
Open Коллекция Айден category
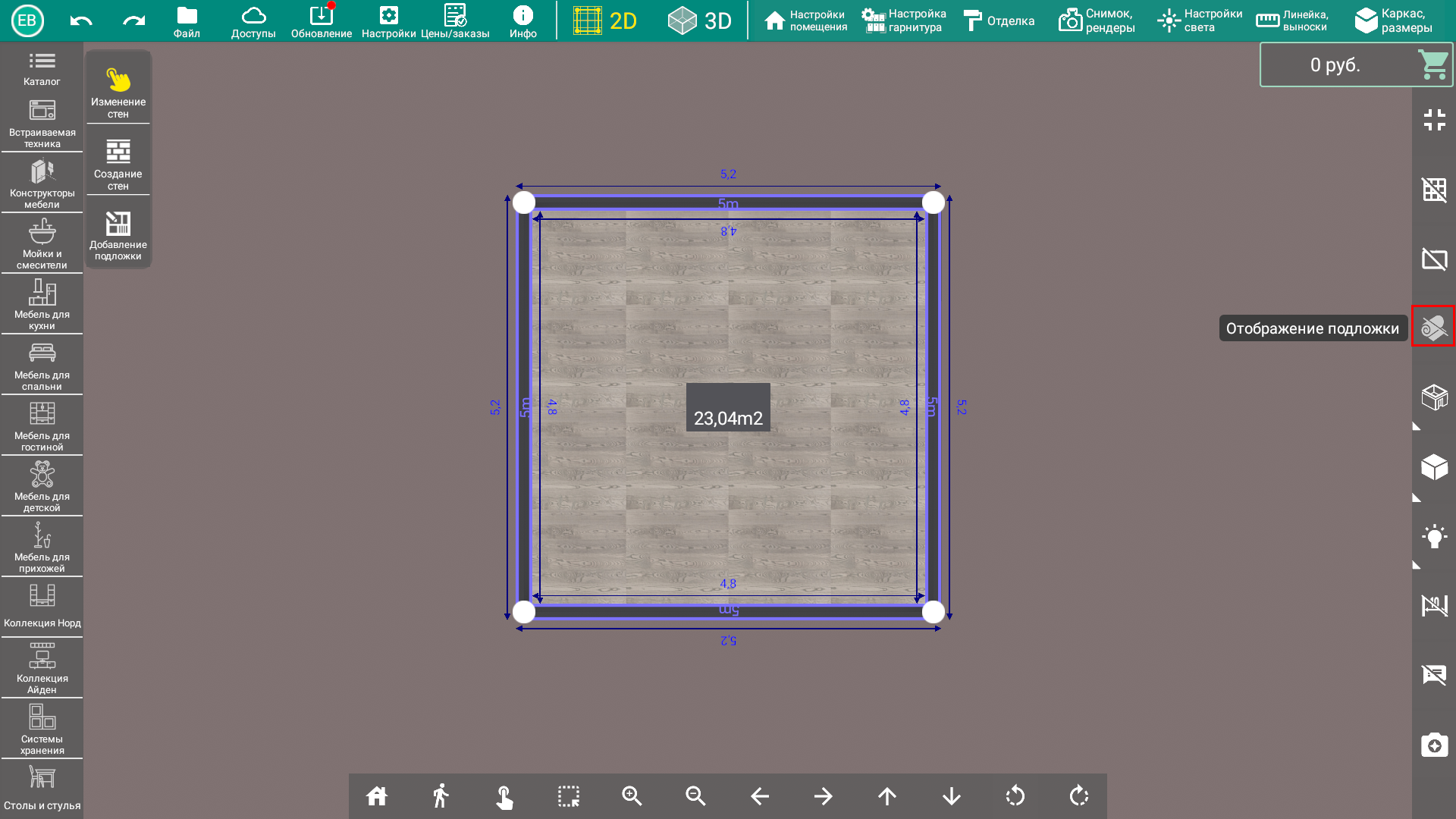click(x=42, y=668)
